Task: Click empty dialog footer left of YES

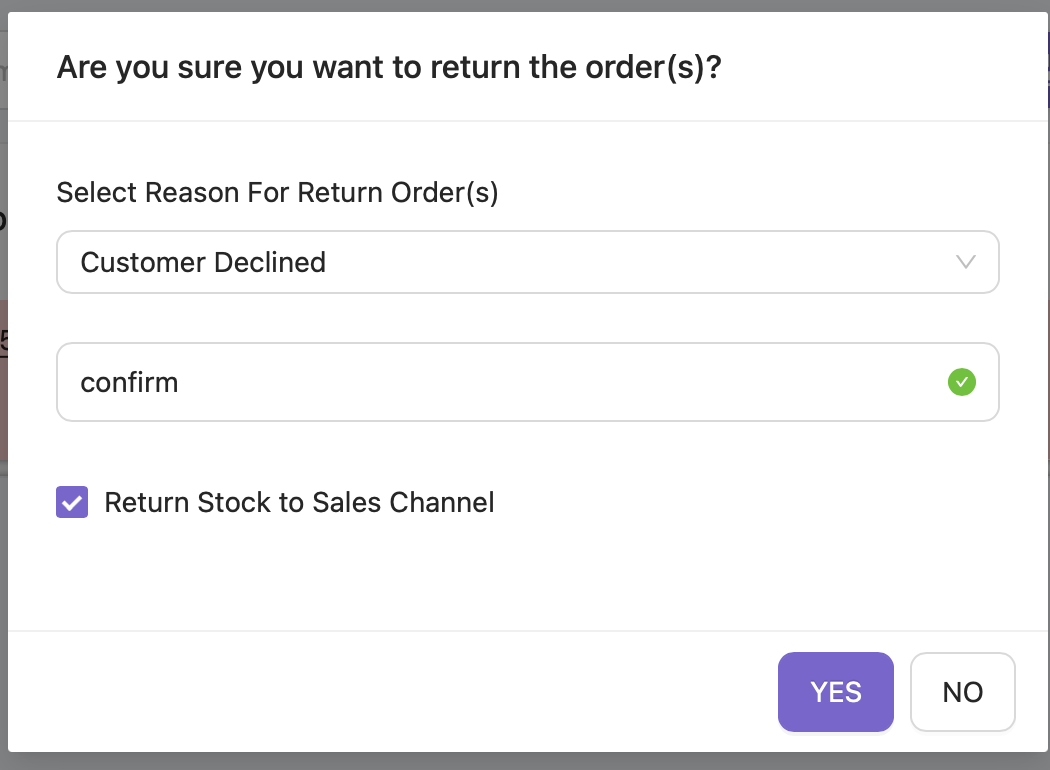Action: tap(388, 692)
